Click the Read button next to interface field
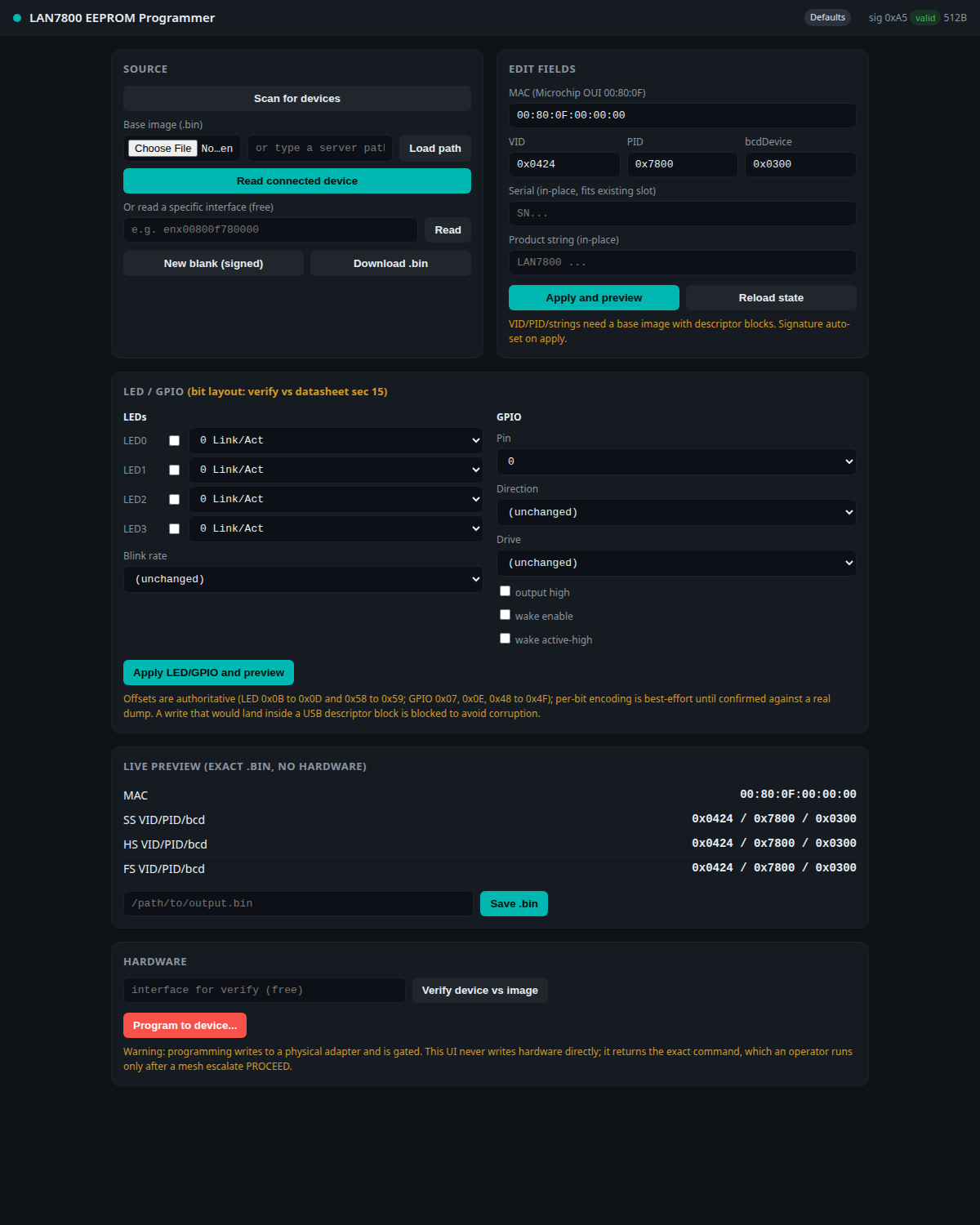This screenshot has width=980, height=1225. [448, 229]
